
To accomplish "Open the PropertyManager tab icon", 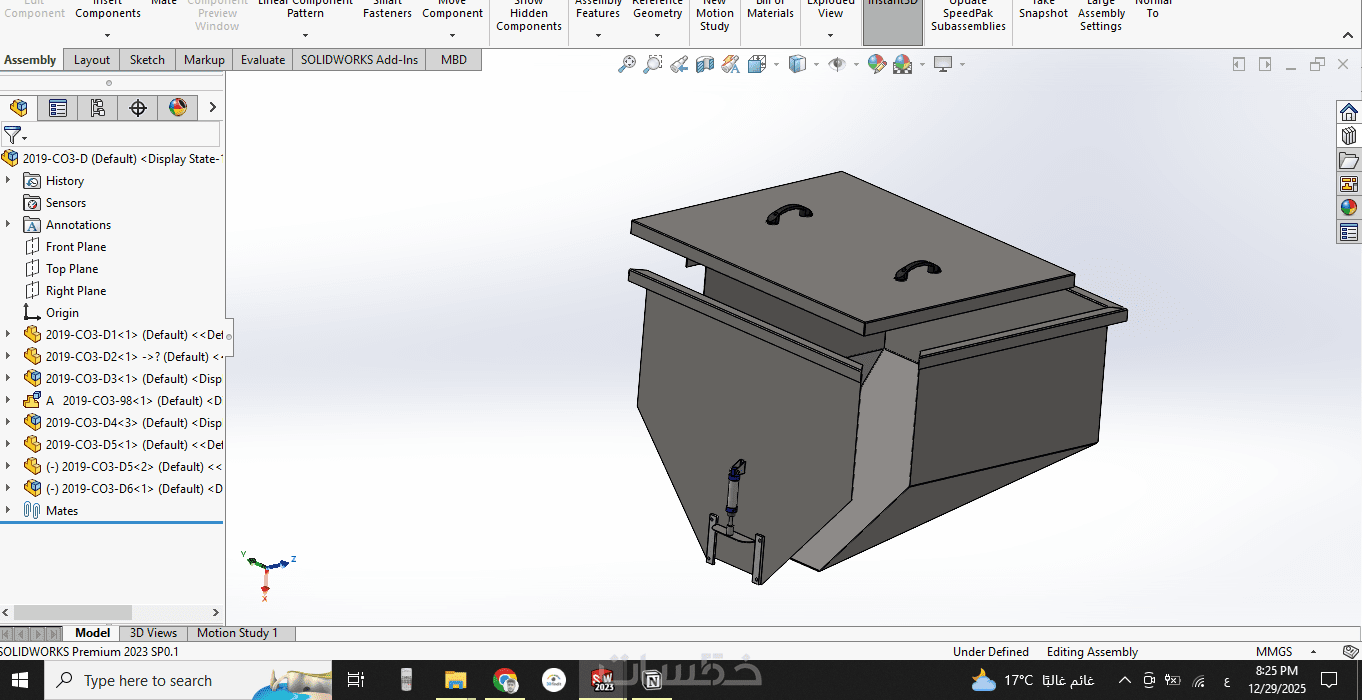I will 58,108.
